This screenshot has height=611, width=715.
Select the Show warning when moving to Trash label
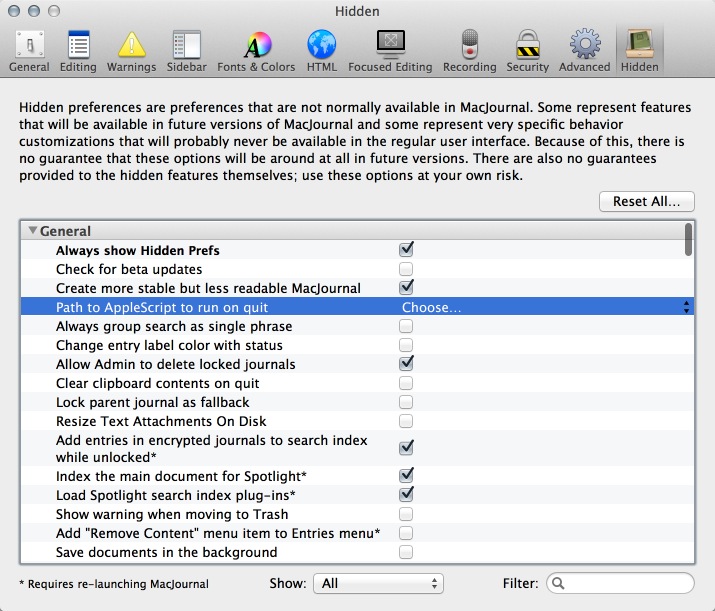click(172, 514)
